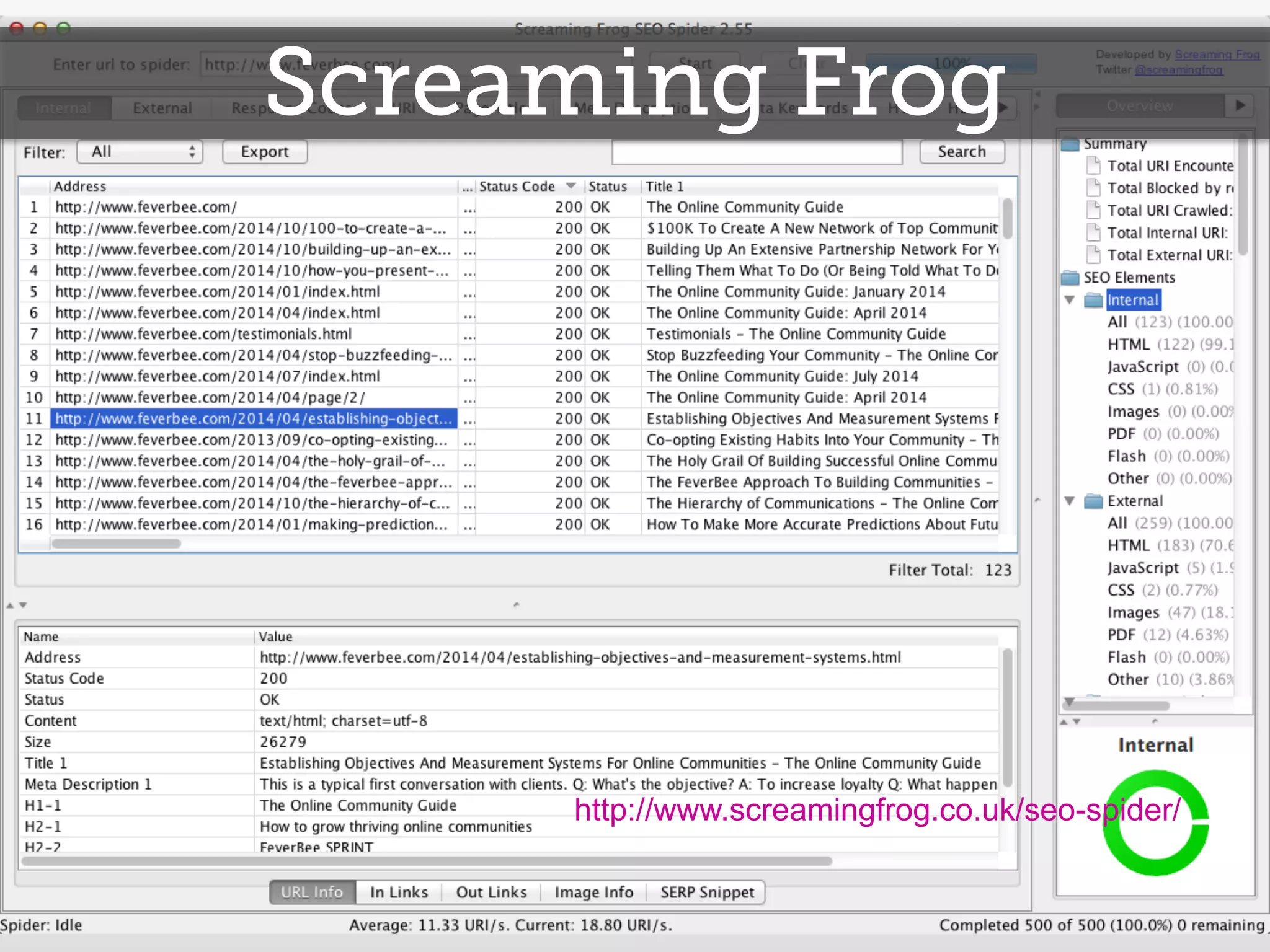Select External Other (10) entry
This screenshot has height=952, width=1270.
tap(1170, 679)
